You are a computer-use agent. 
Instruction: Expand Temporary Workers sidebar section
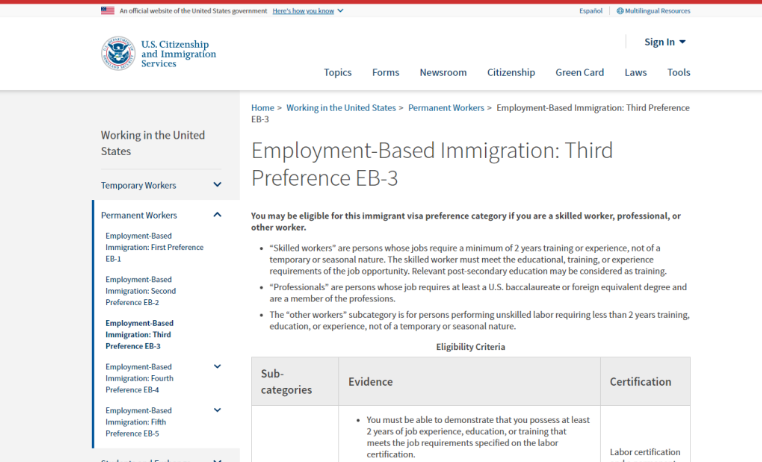[217, 185]
